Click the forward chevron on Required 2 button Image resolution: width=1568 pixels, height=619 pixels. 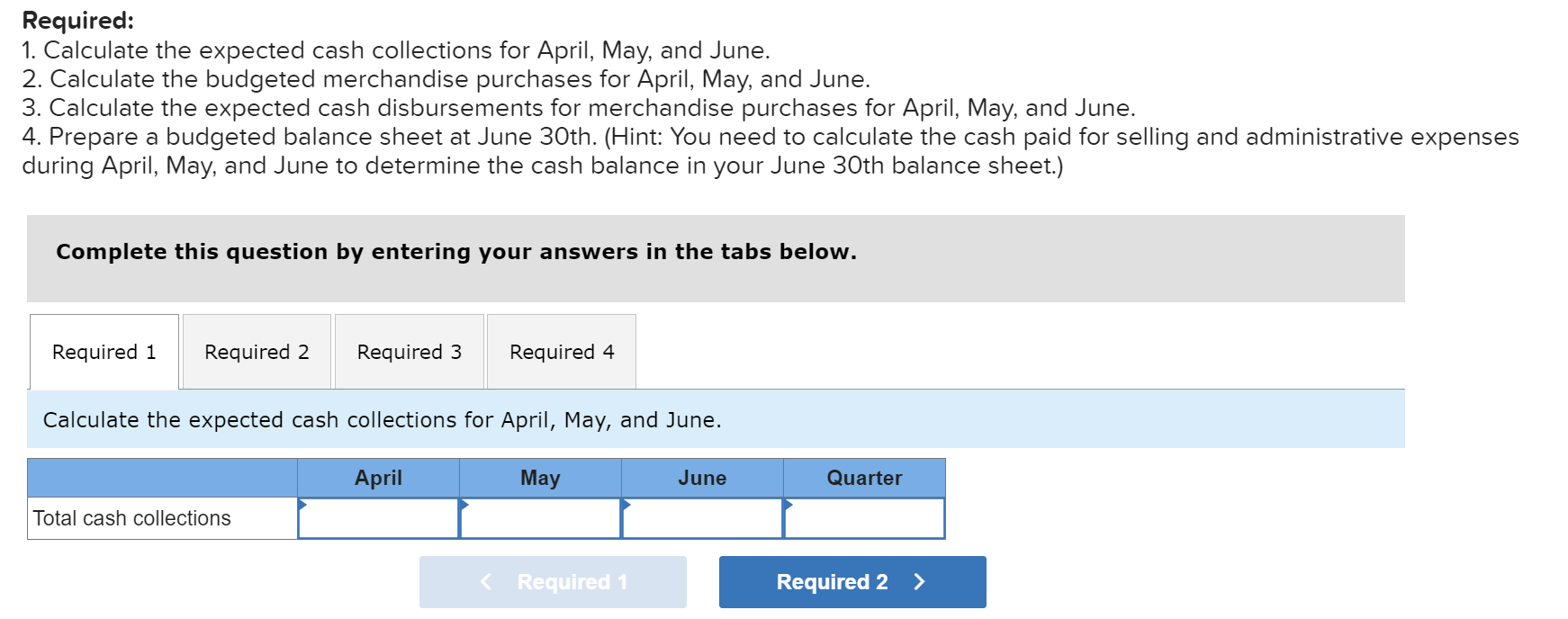[919, 581]
